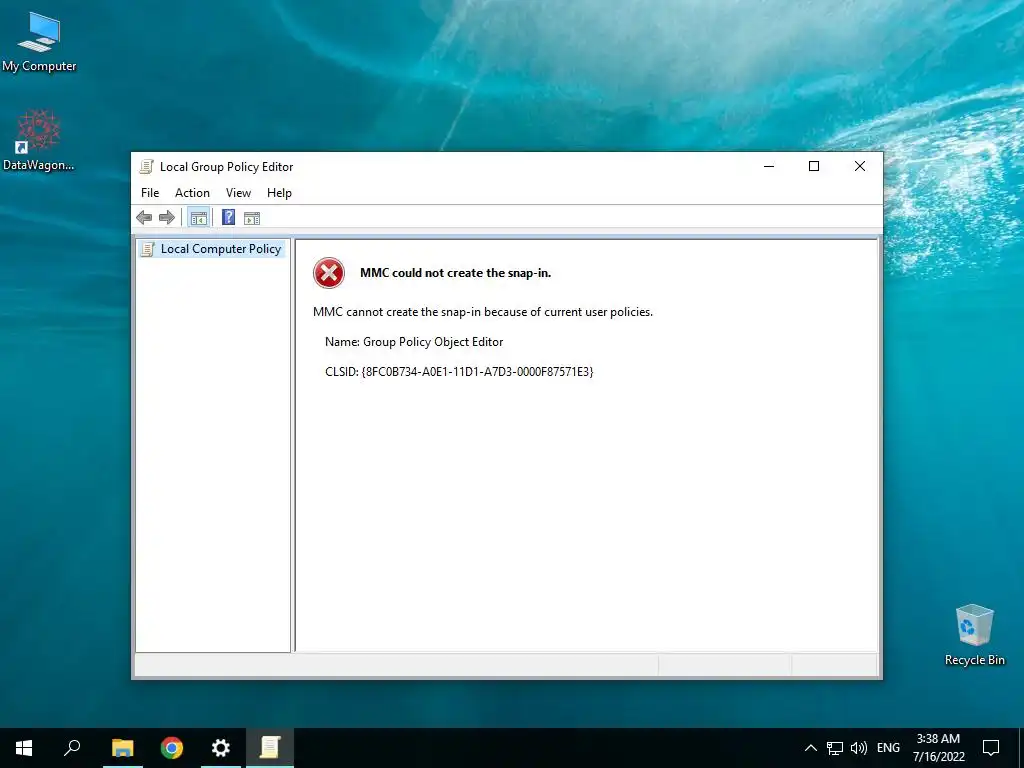The width and height of the screenshot is (1024, 768).
Task: Open the Action menu
Action: point(192,193)
